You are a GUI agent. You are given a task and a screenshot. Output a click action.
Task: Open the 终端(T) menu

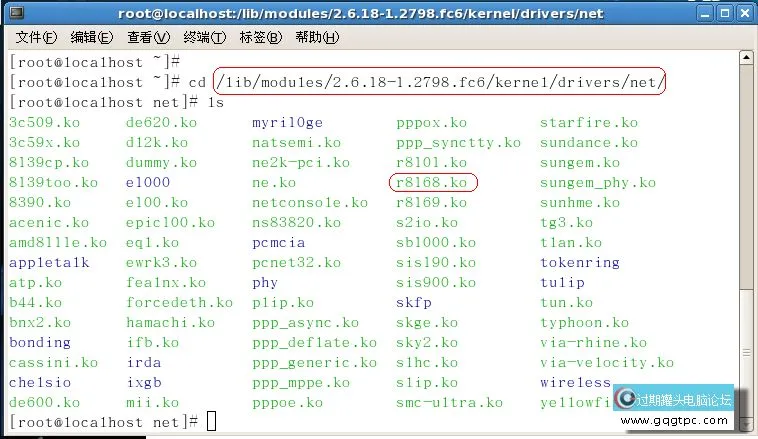click(204, 37)
